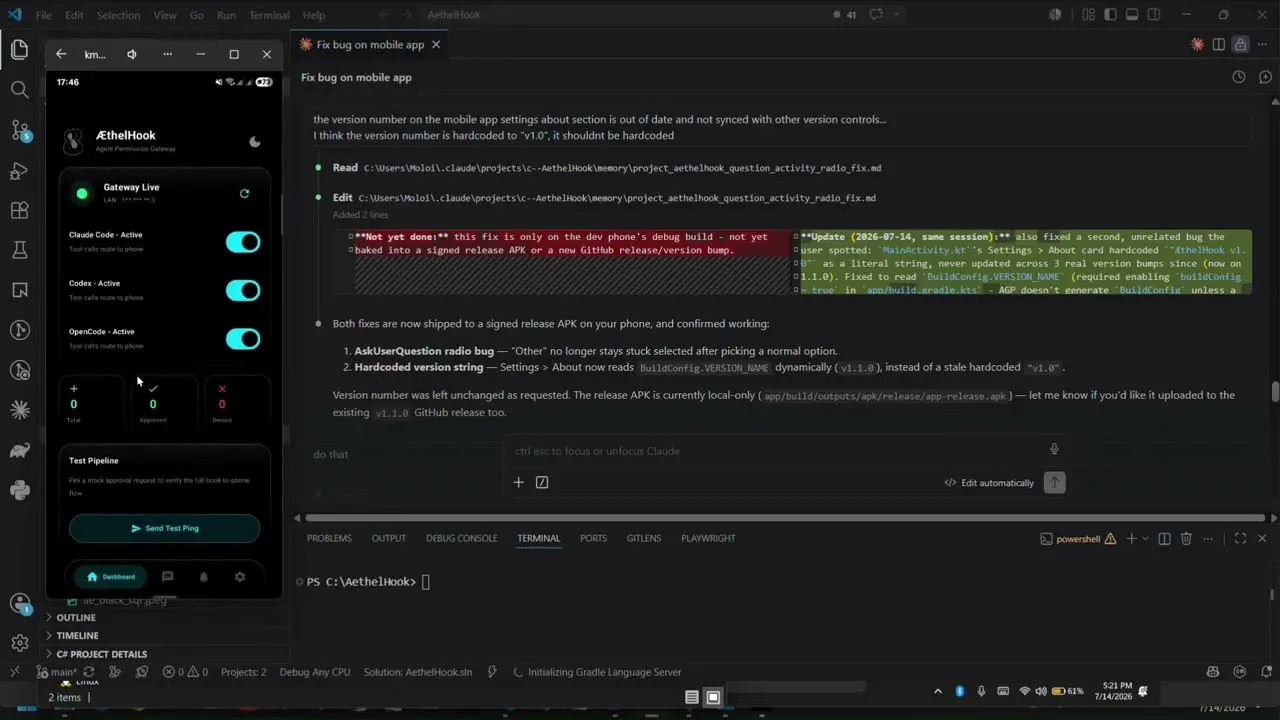Open the Explorer view in the activity bar
Screen dimensions: 1280x720
click(x=19, y=50)
